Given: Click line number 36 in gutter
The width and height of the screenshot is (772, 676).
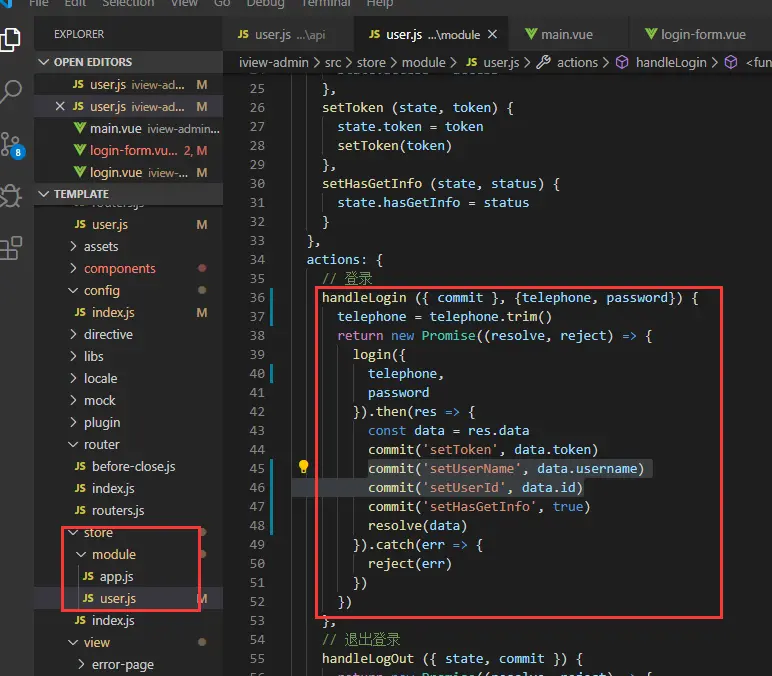Looking at the screenshot, I should [x=257, y=297].
